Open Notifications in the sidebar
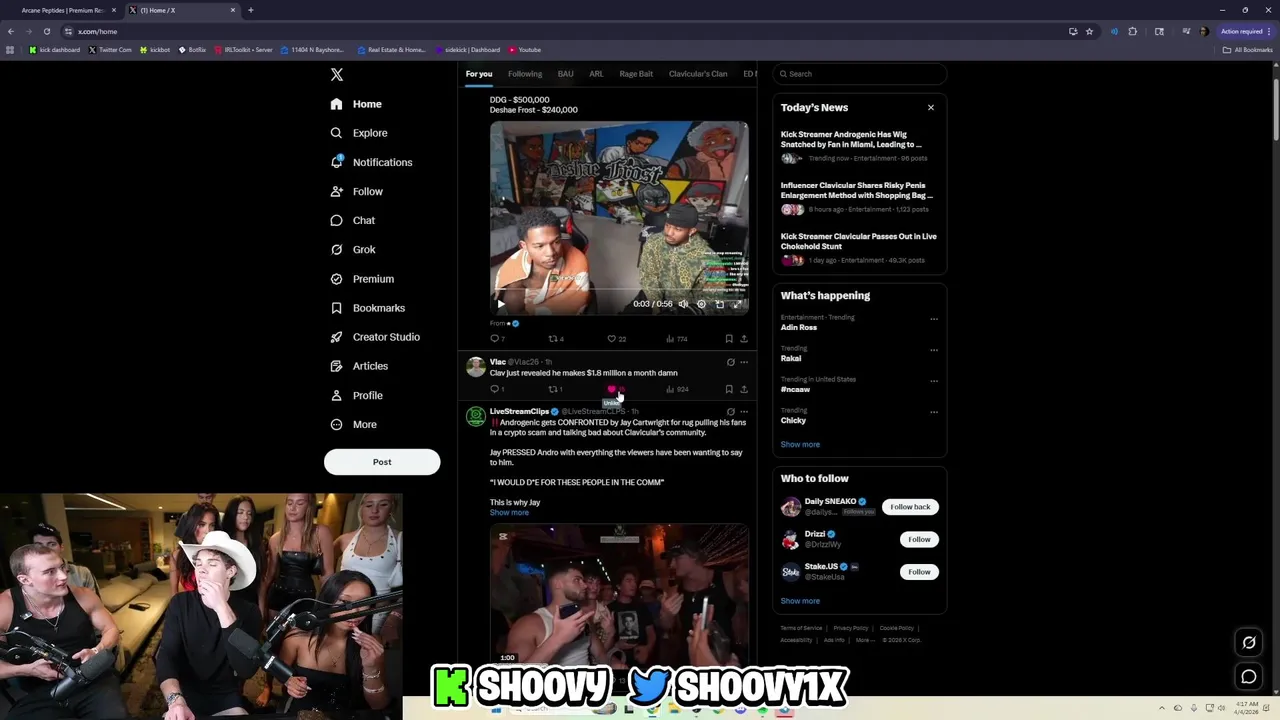 371,162
